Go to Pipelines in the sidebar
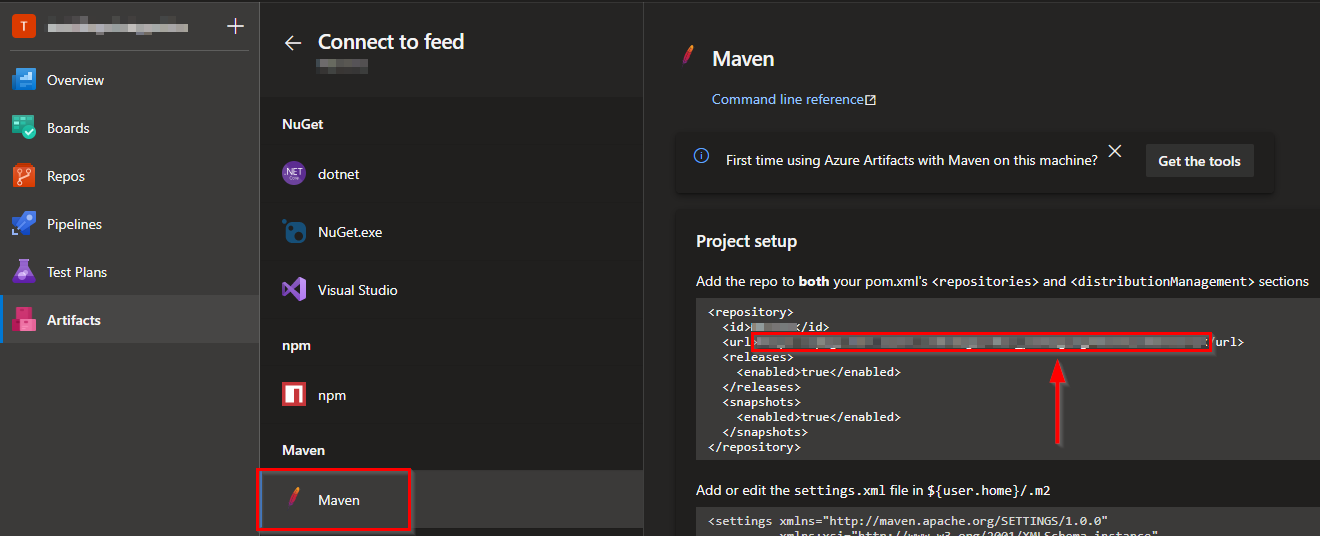 click(x=74, y=224)
